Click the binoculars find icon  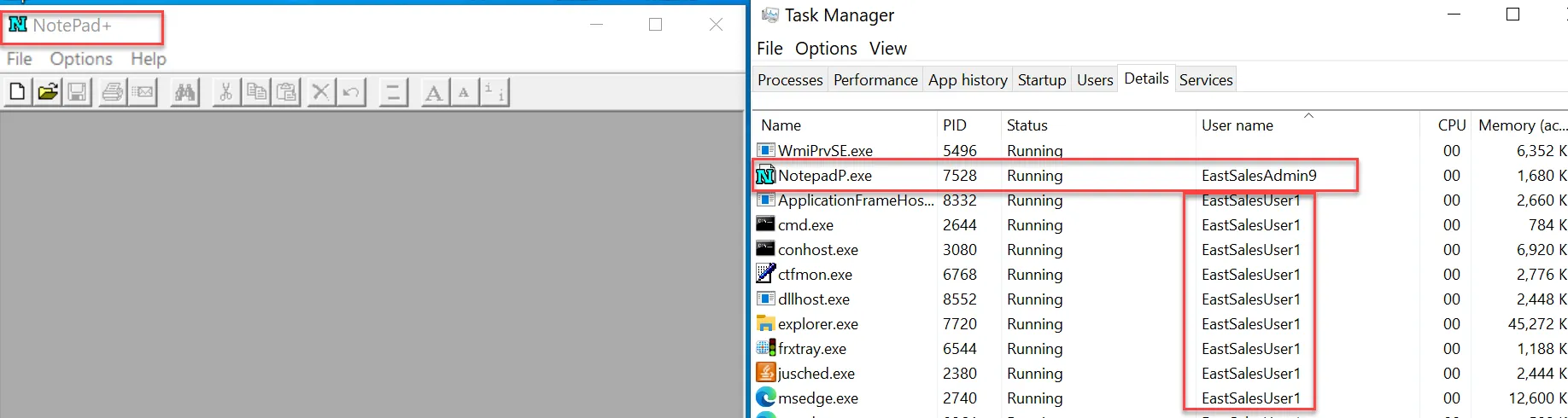coord(184,92)
